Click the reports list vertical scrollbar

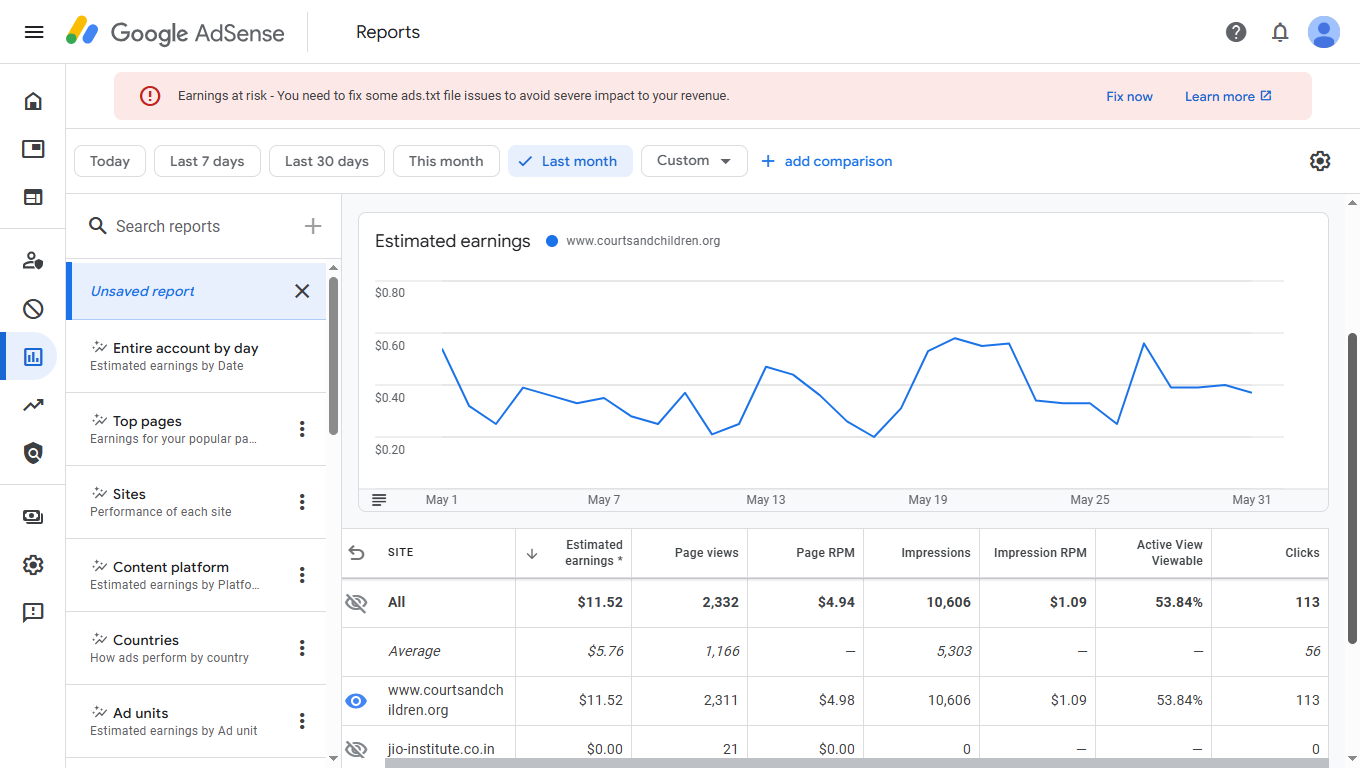pos(333,356)
